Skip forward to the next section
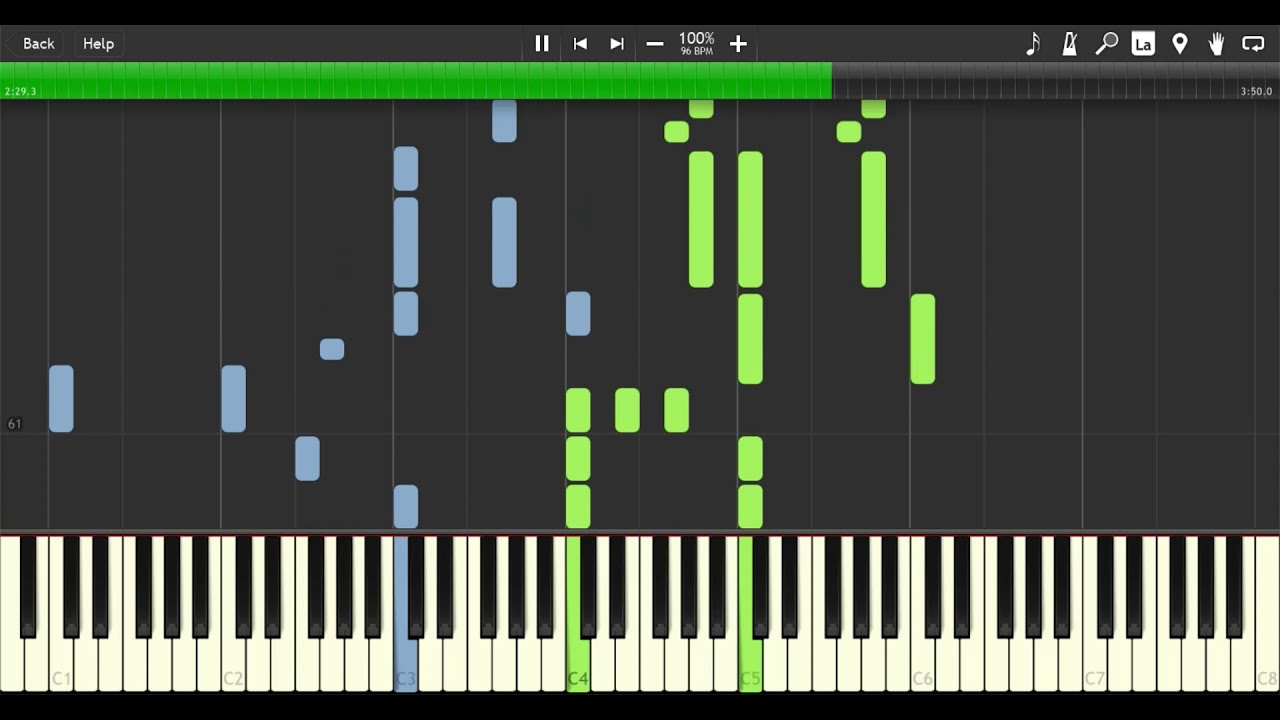Viewport: 1280px width, 720px height. 617,43
